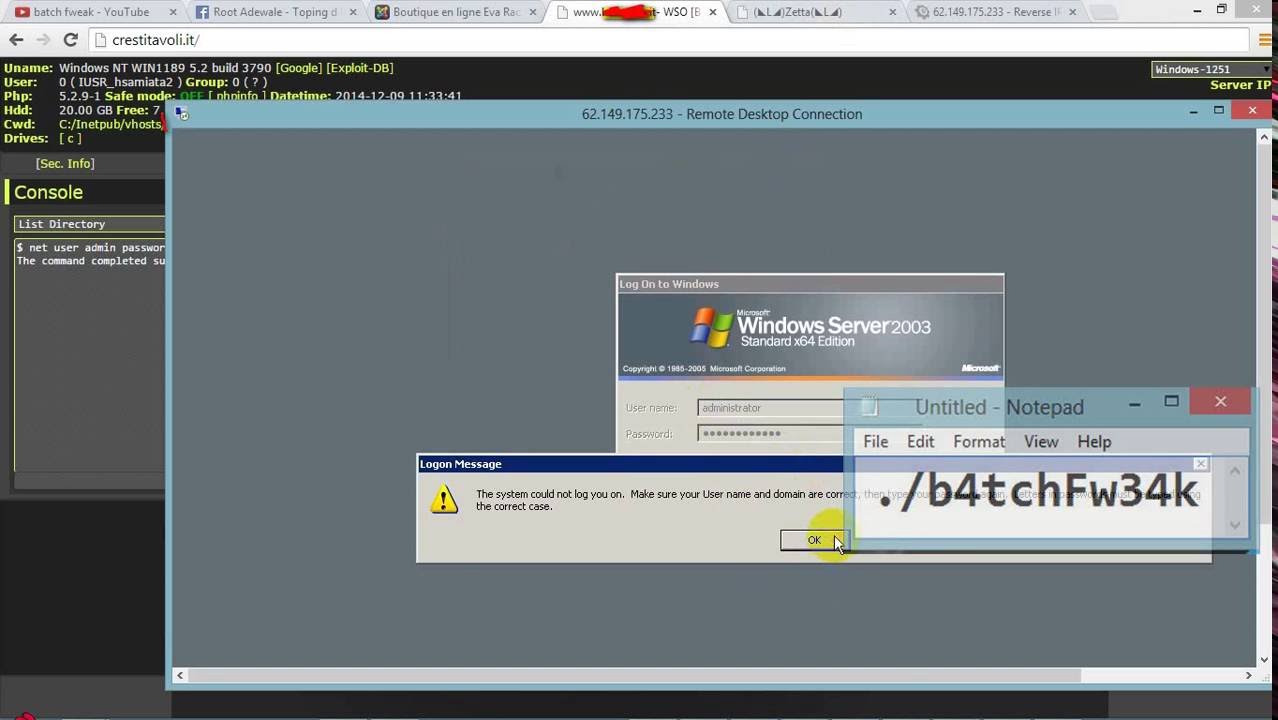The width and height of the screenshot is (1278, 720).
Task: Click the Notepad title bar icon
Action: 869,407
